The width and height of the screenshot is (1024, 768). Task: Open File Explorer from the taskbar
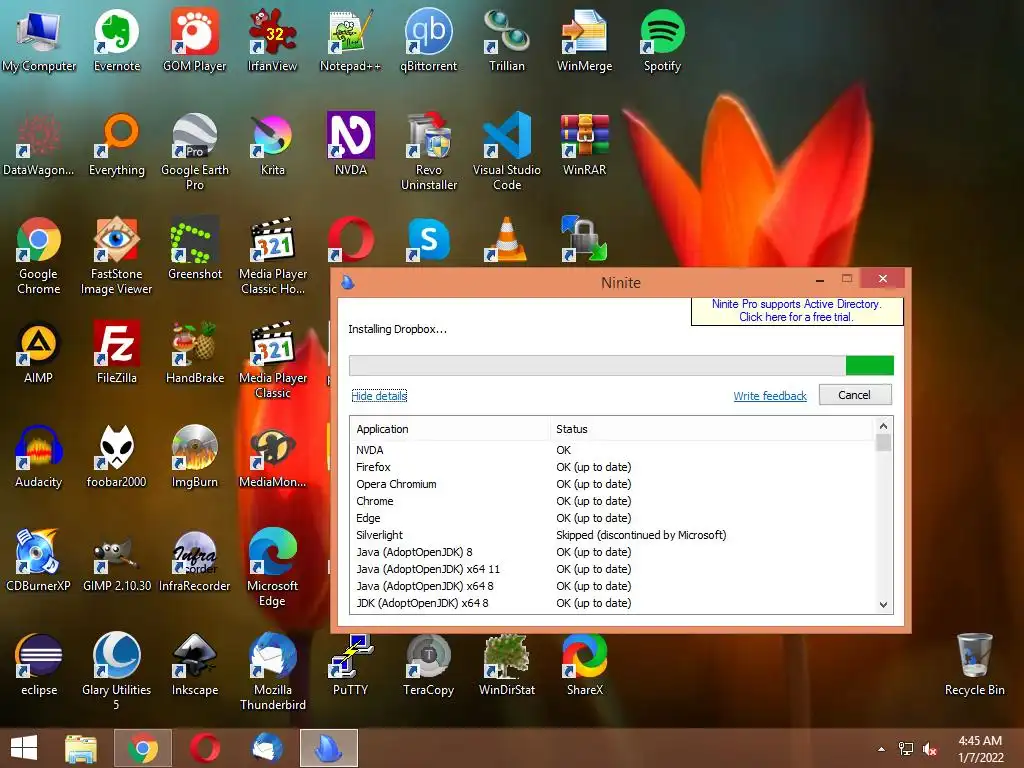point(81,748)
